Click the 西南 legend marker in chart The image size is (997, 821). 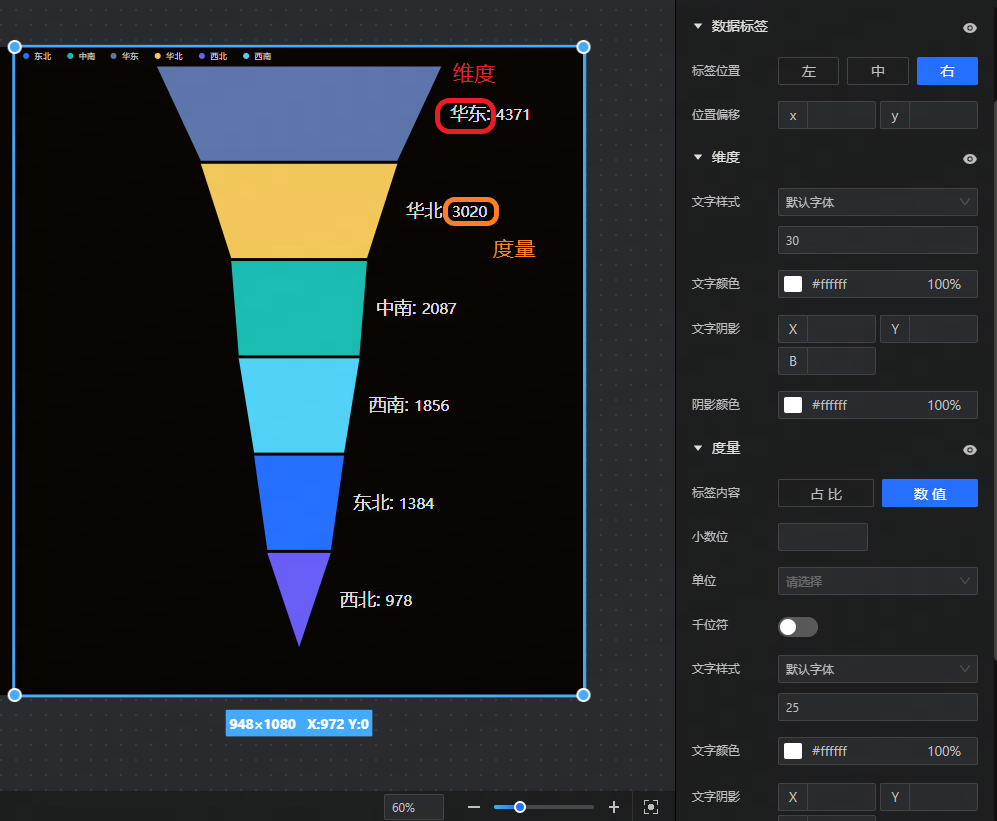click(x=247, y=57)
